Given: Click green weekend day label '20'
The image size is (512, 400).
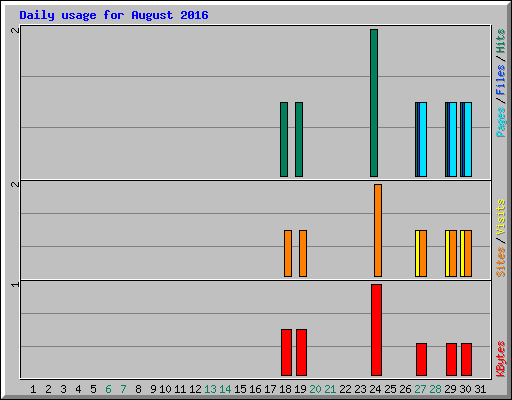Looking at the screenshot, I should tap(315, 389).
